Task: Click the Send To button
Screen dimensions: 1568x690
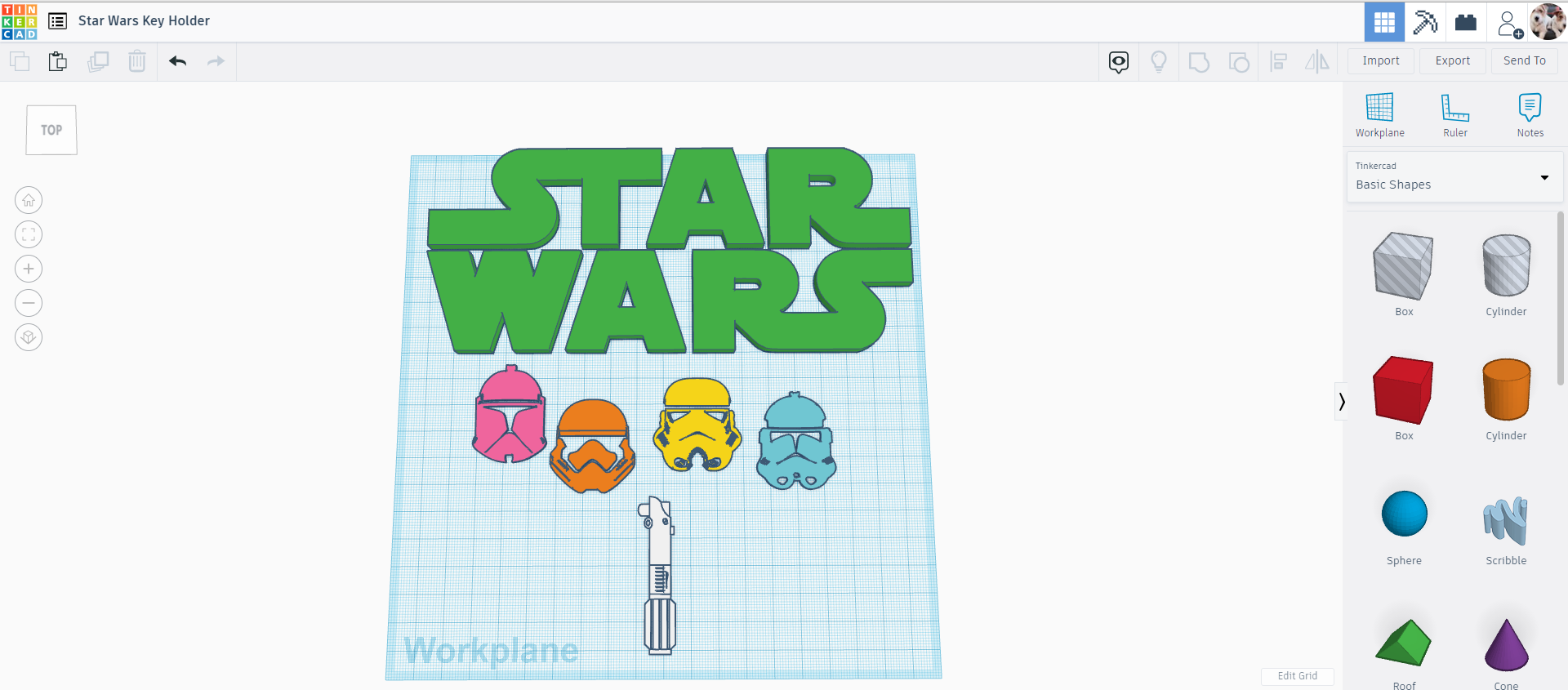Action: pyautogui.click(x=1525, y=61)
